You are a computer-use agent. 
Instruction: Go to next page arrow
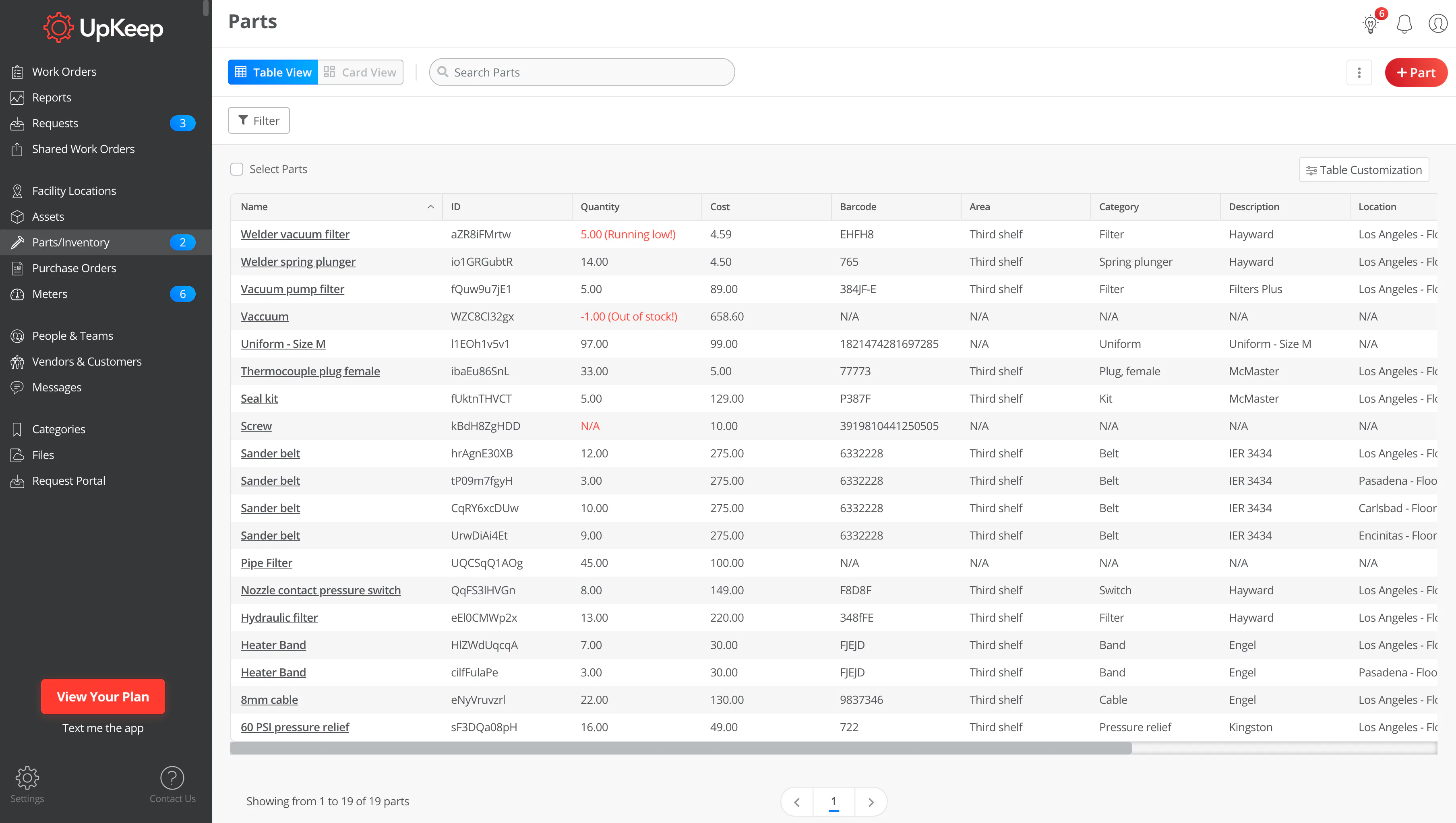[871, 802]
